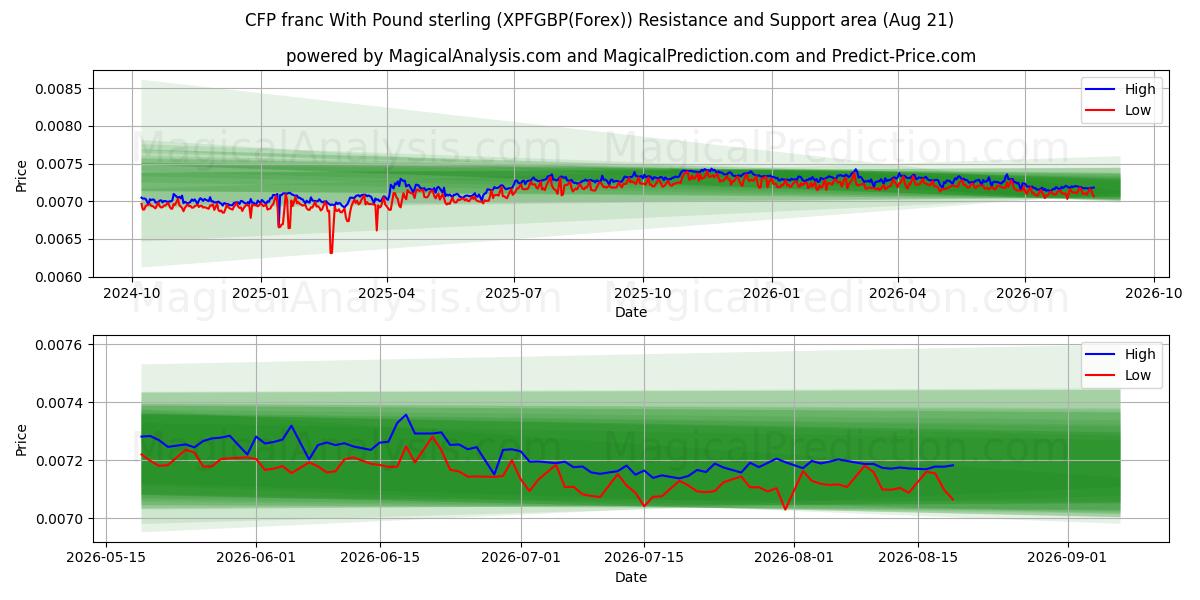The height and width of the screenshot is (600, 1200).
Task: Click top chart x-axis label 2025-10
Action: pos(642,295)
